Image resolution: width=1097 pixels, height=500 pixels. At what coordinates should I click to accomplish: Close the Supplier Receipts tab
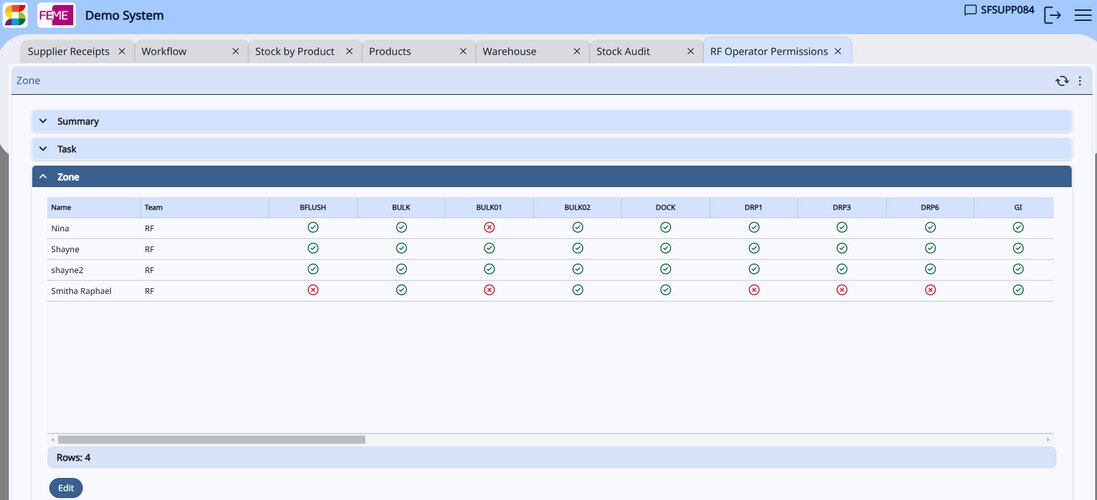point(122,52)
